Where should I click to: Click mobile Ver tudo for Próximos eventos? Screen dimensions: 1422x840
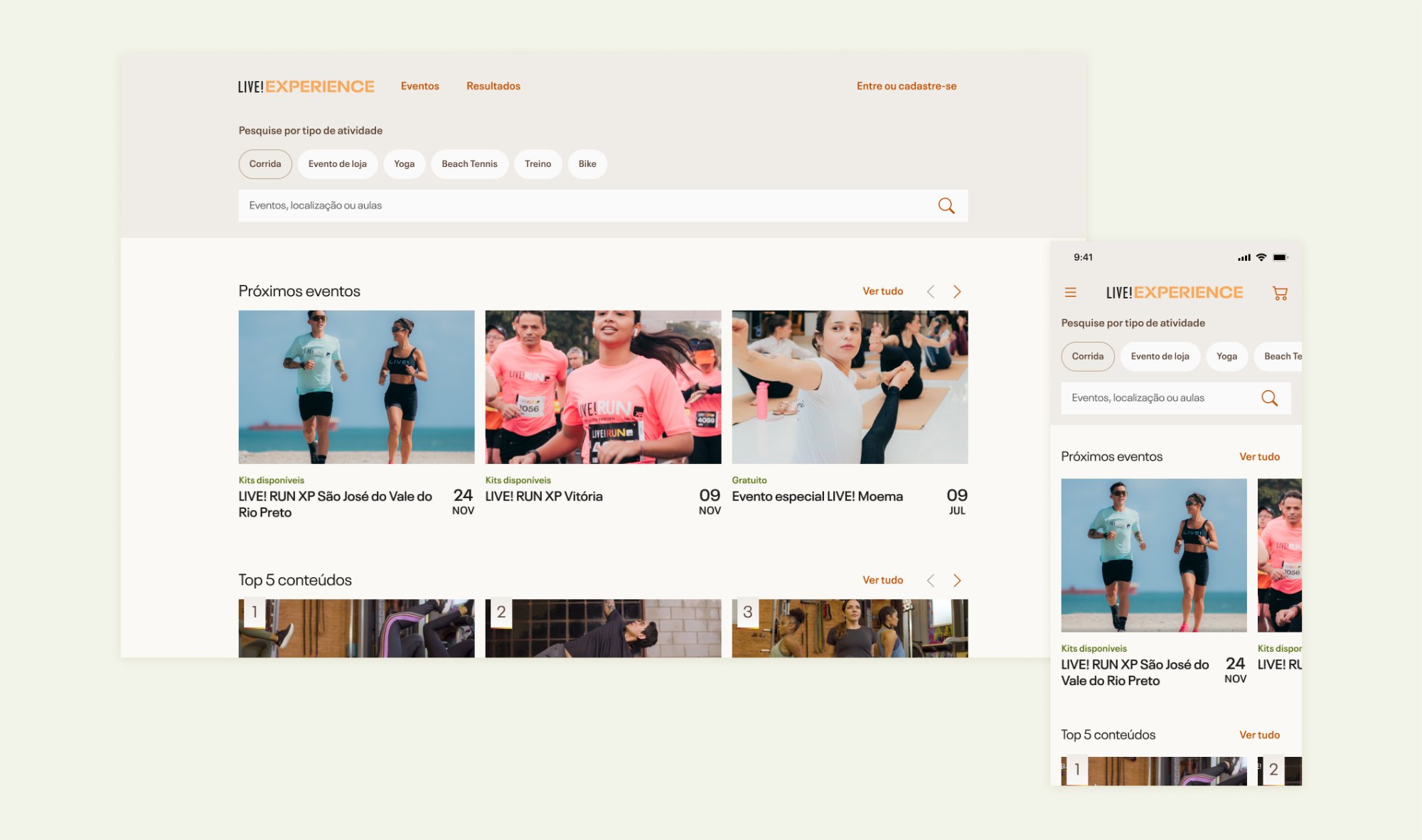pos(1259,457)
